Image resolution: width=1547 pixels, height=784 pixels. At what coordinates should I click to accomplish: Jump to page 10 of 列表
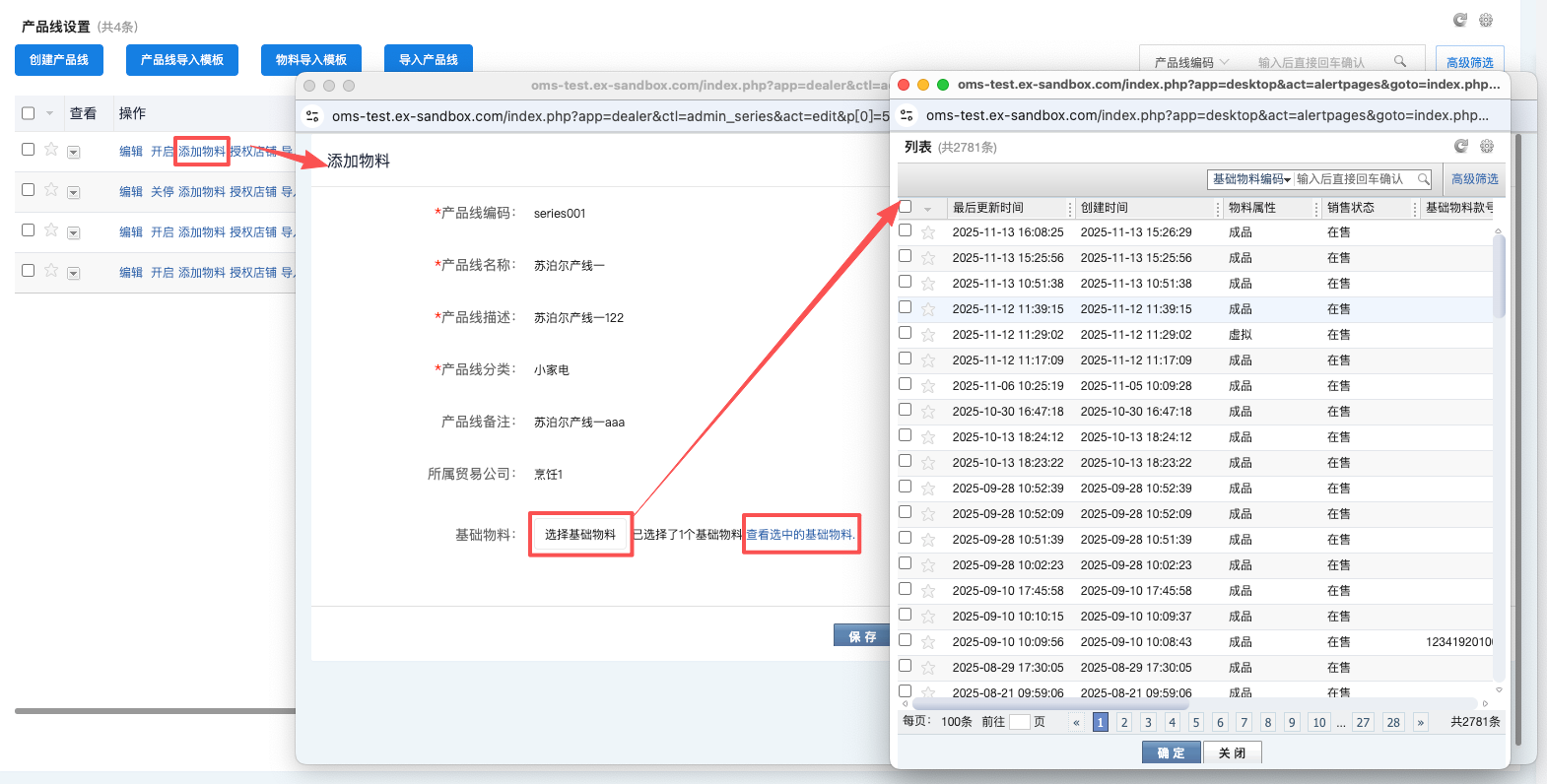pyautogui.click(x=1319, y=722)
